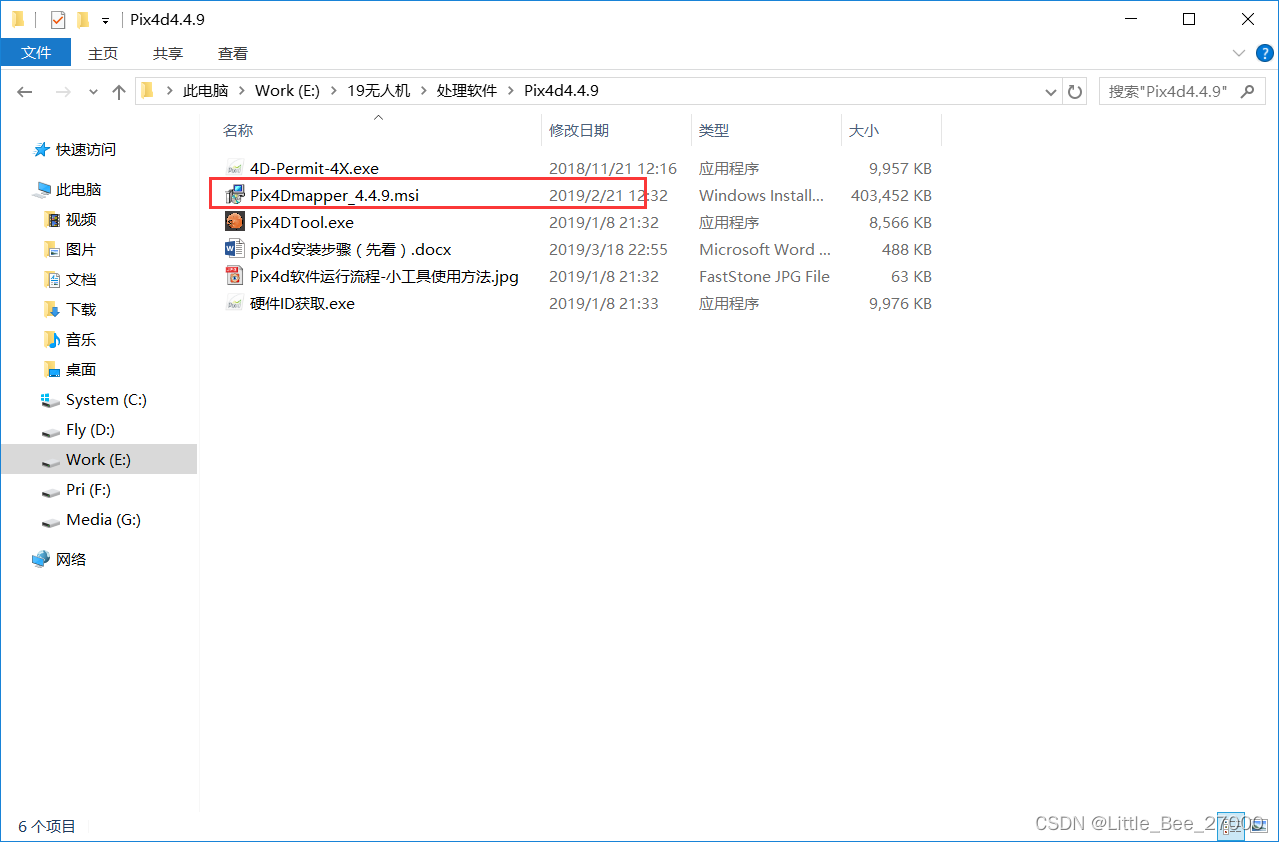Image resolution: width=1279 pixels, height=842 pixels.
Task: Click the new folder icon in title bar
Action: tap(83, 19)
